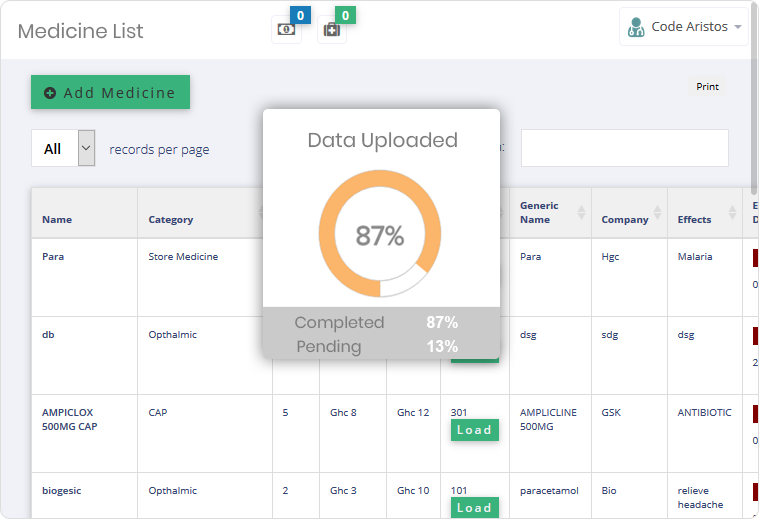Click Ghc 3 price cell
The image size is (760, 520).
[353, 496]
